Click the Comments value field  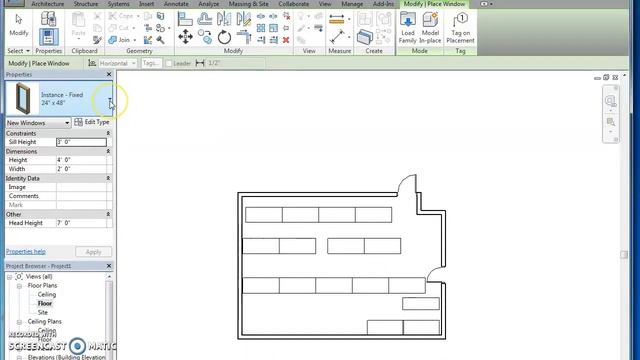81,196
